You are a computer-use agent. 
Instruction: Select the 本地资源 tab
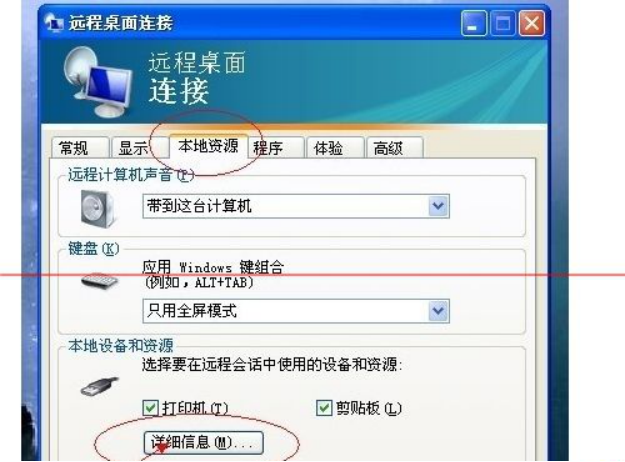coord(208,146)
